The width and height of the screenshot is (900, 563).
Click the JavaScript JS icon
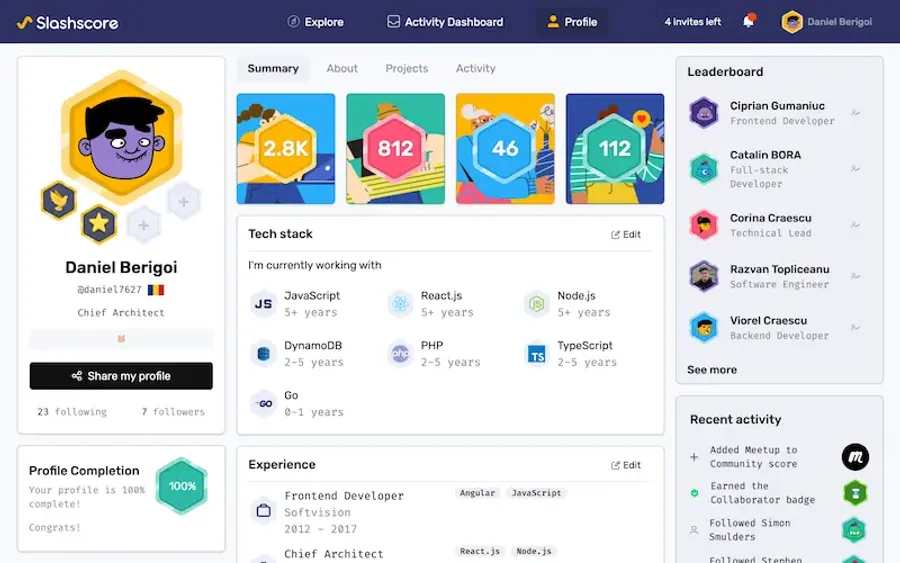pyautogui.click(x=263, y=304)
